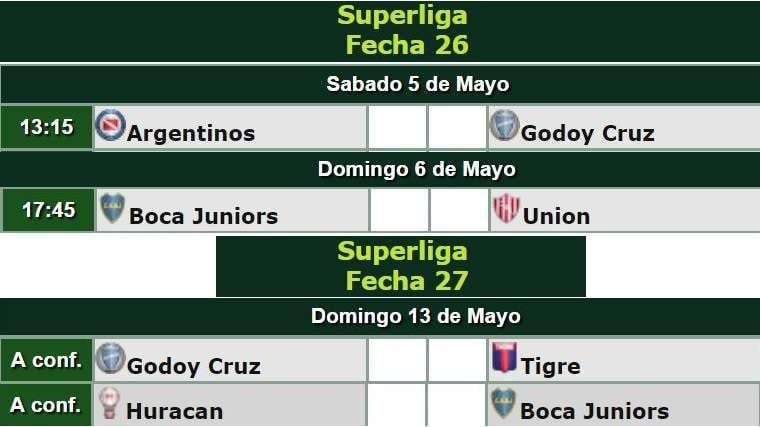
Task: Open the Argentinos team name link
Action: (191, 133)
